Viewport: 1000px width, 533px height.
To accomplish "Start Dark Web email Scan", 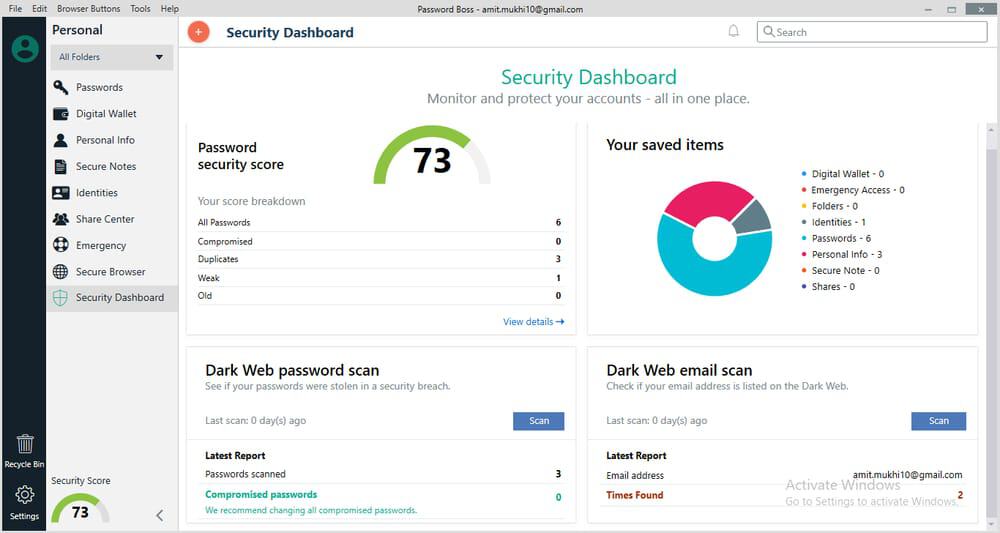I will [938, 421].
